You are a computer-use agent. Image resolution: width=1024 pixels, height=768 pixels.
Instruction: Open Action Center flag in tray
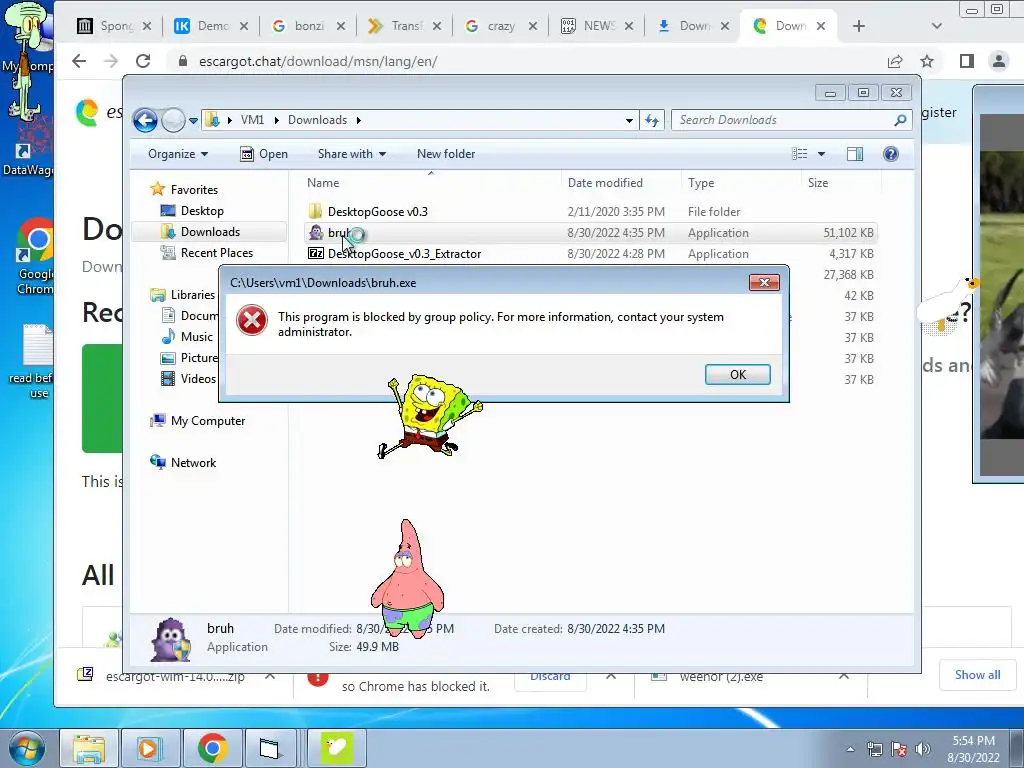click(x=899, y=750)
